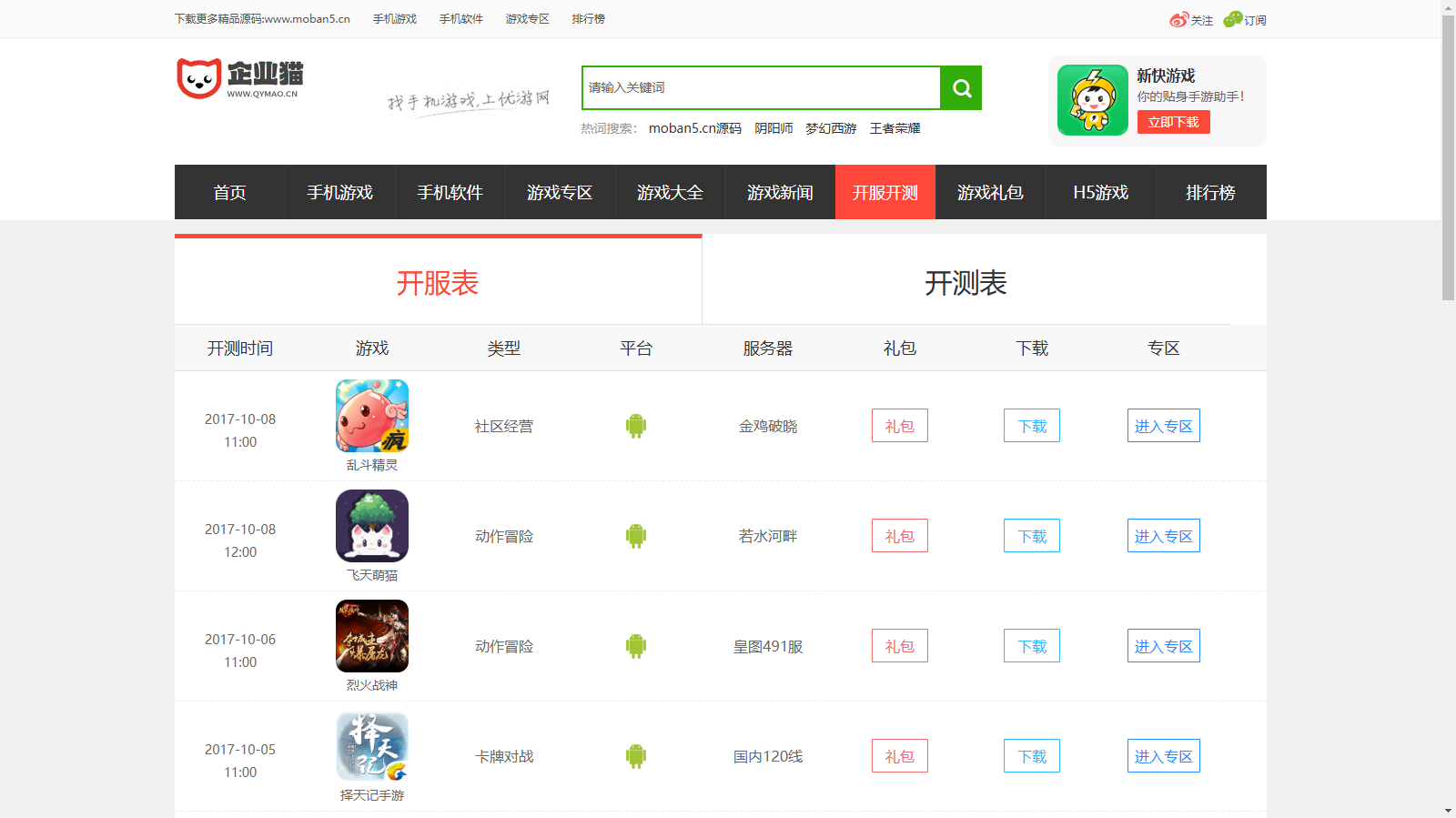Click the 飞天萌猫 game name

coord(372,575)
